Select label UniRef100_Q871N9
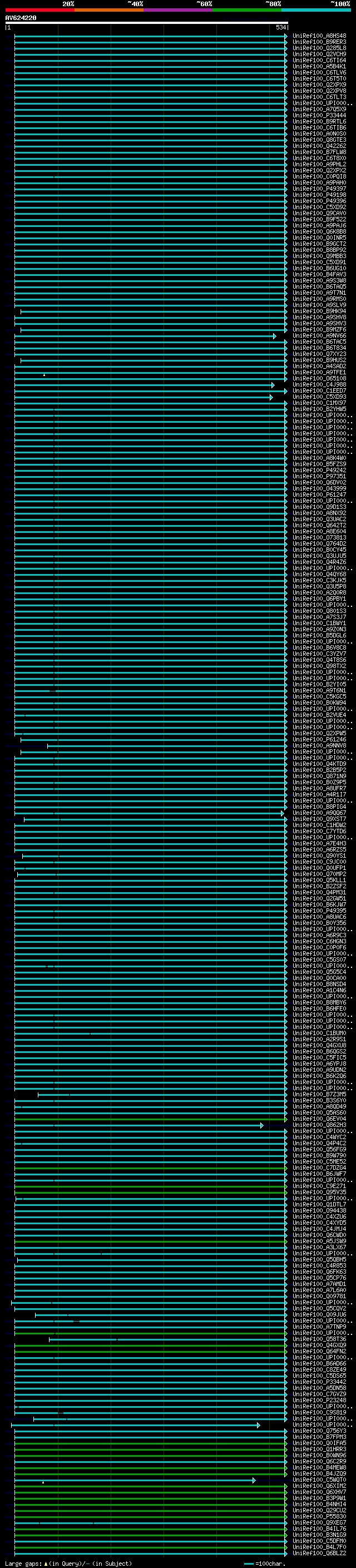 point(319,776)
